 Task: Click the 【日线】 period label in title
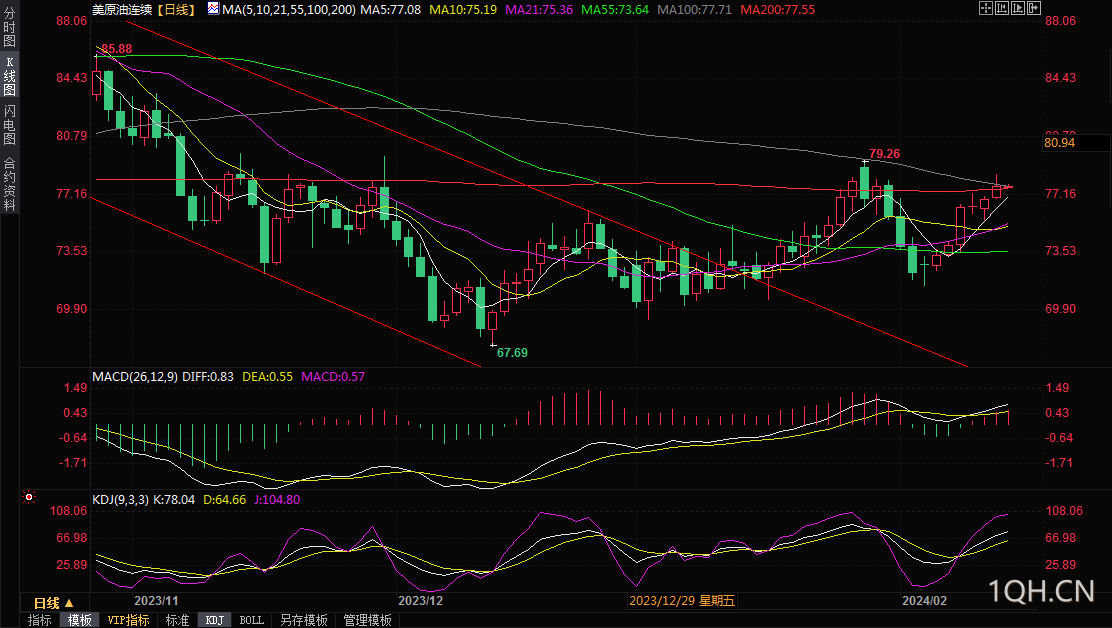(175, 9)
